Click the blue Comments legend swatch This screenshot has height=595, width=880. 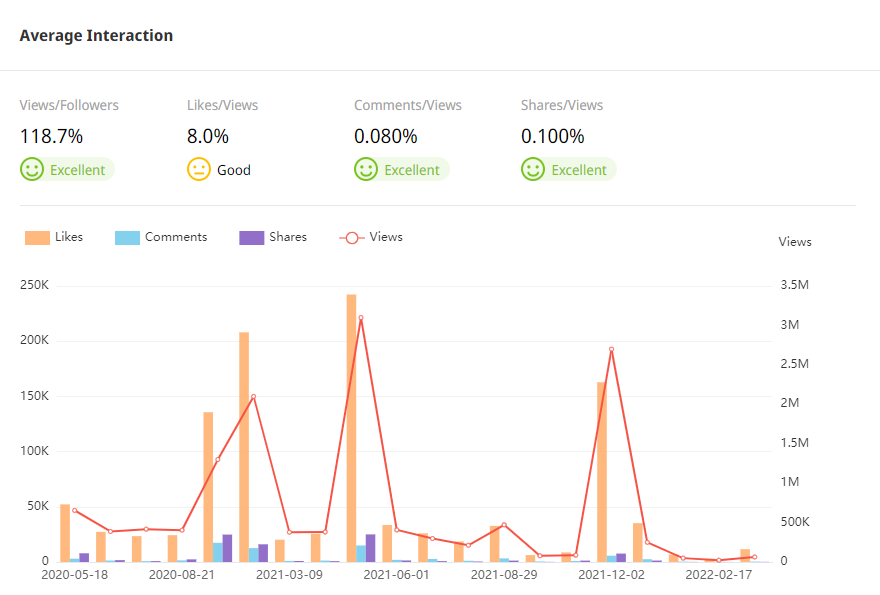[x=127, y=238]
